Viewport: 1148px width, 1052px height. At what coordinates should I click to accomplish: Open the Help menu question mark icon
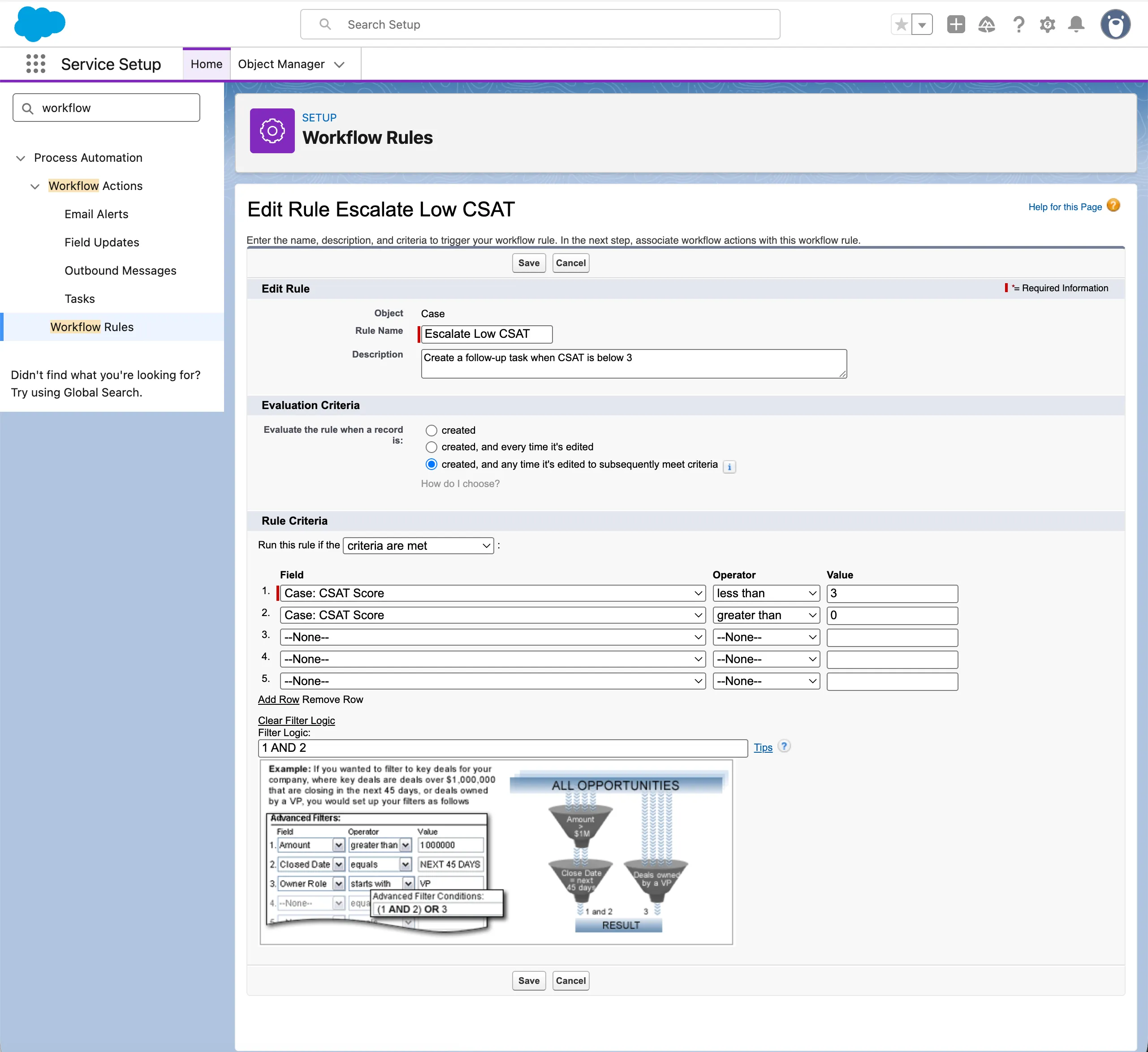(1019, 24)
